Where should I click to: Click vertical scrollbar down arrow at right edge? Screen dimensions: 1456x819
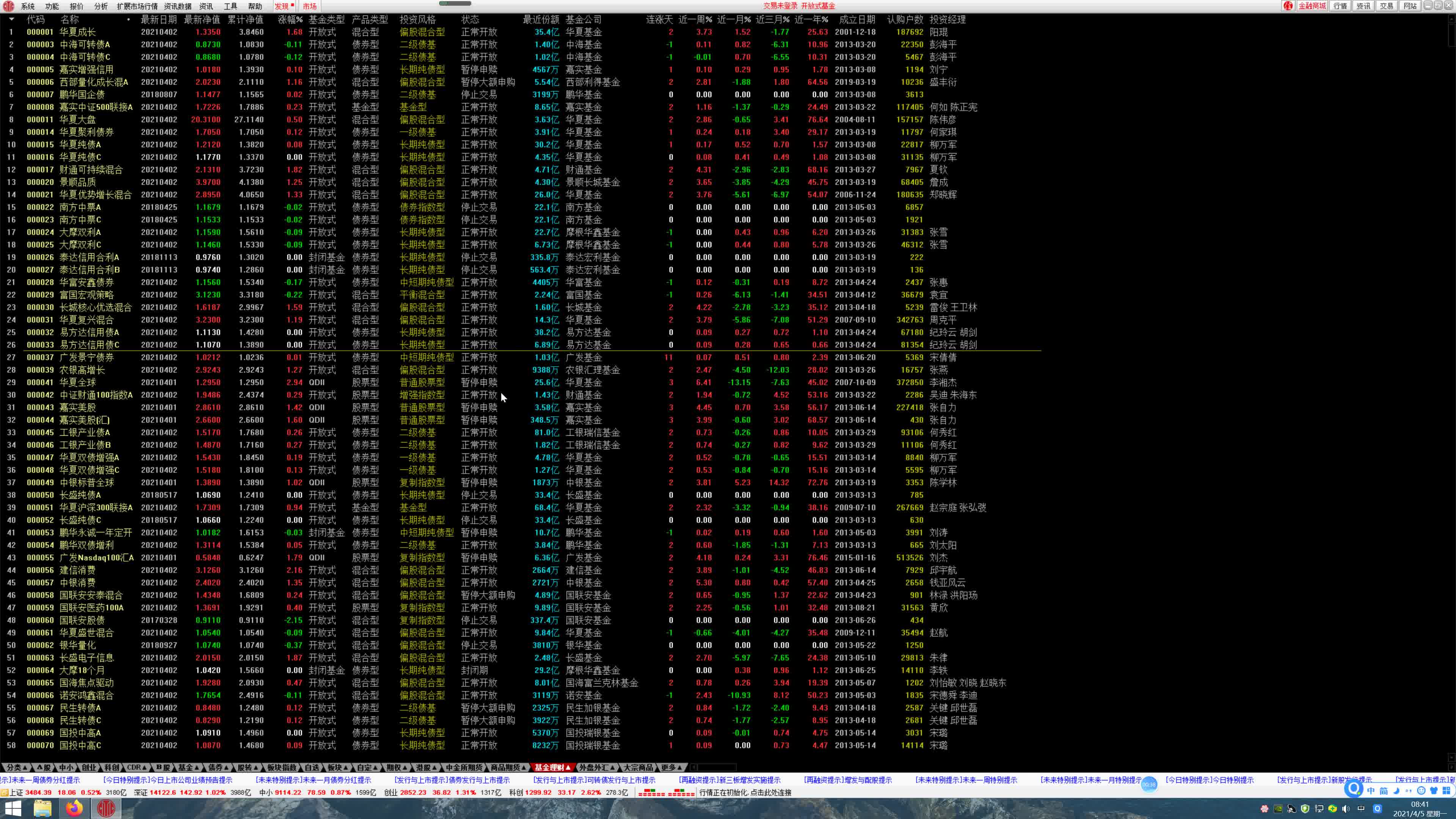(x=1451, y=758)
